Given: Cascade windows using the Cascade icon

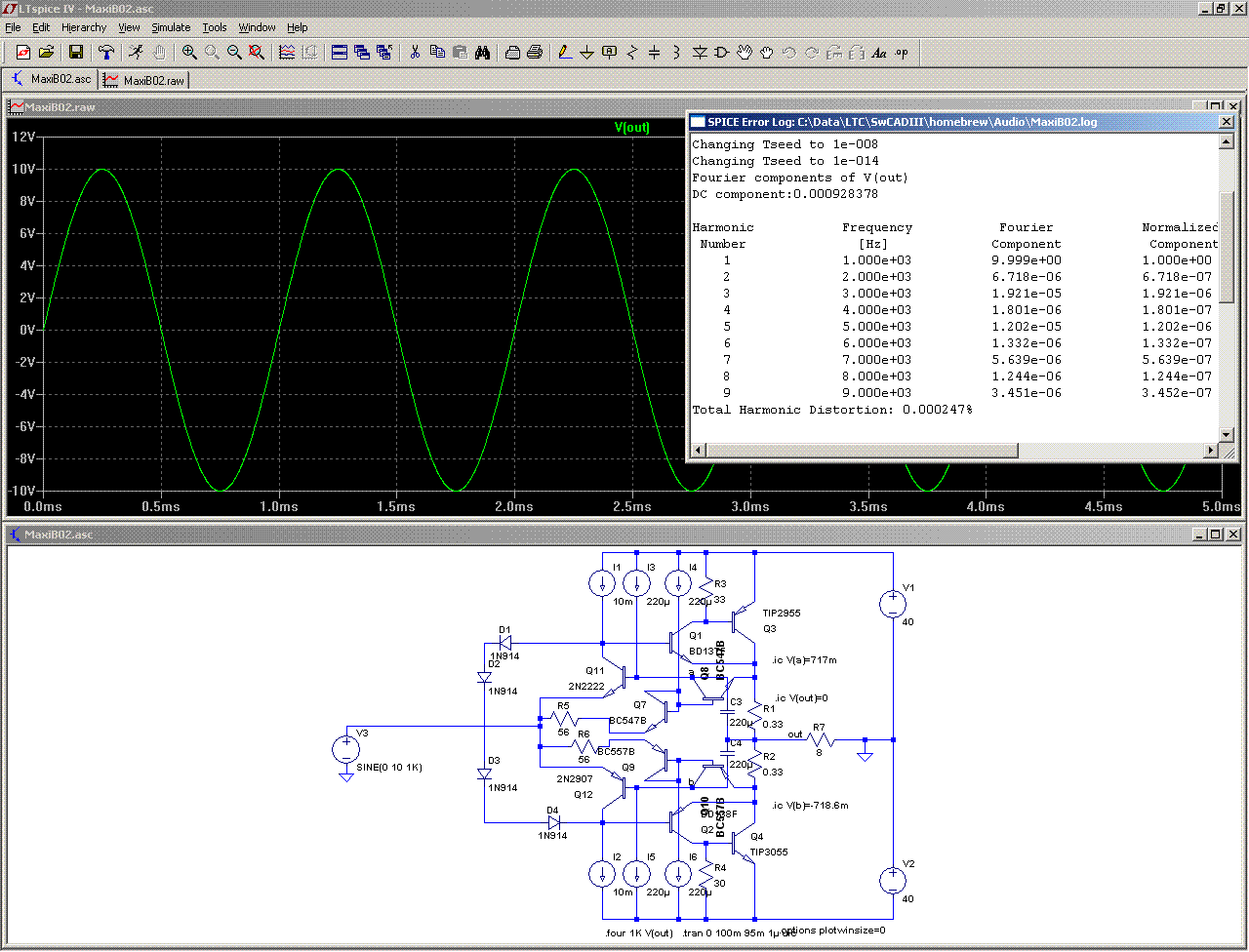Looking at the screenshot, I should [x=362, y=53].
